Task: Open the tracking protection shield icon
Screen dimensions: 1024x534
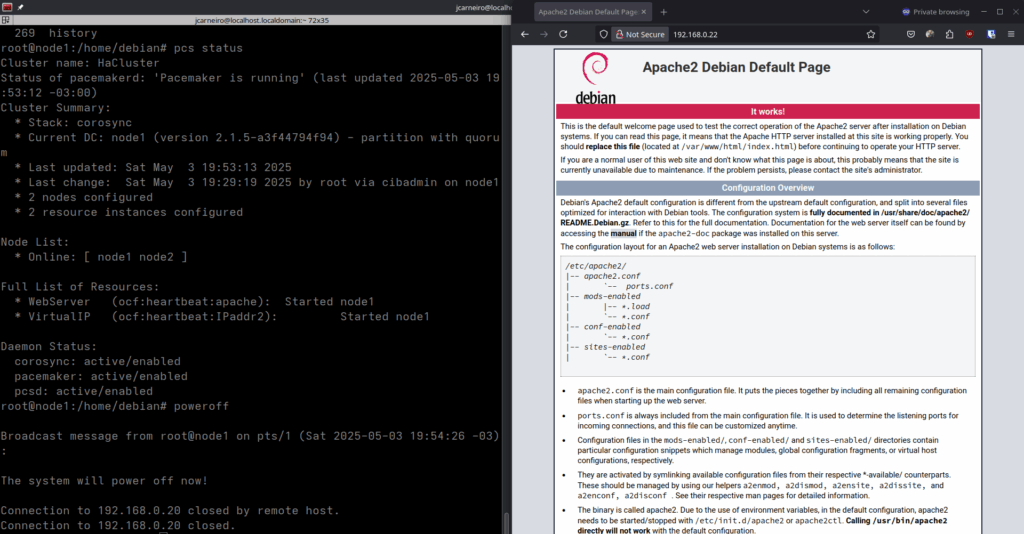Action: [x=603, y=34]
